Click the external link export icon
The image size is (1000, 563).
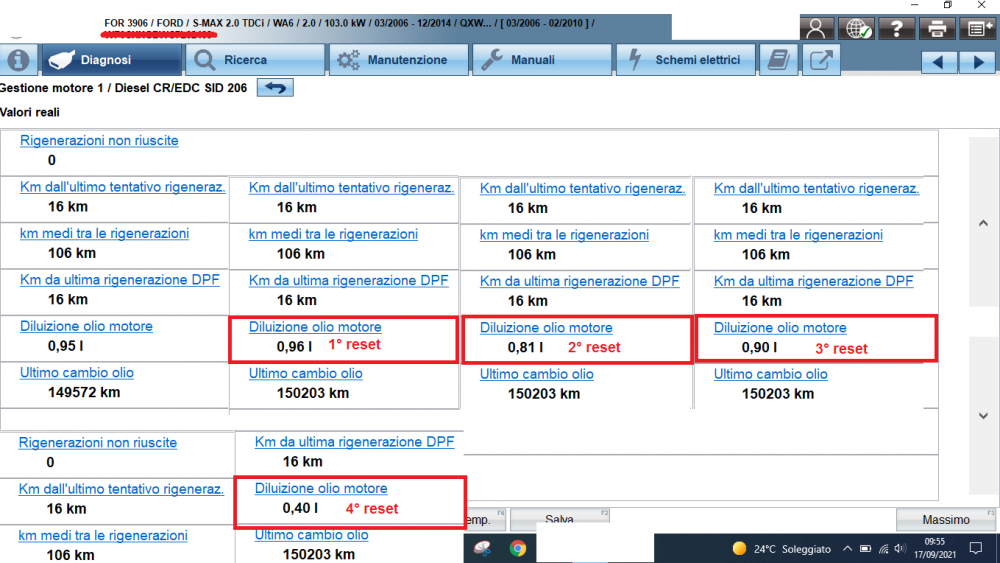pyautogui.click(x=820, y=60)
